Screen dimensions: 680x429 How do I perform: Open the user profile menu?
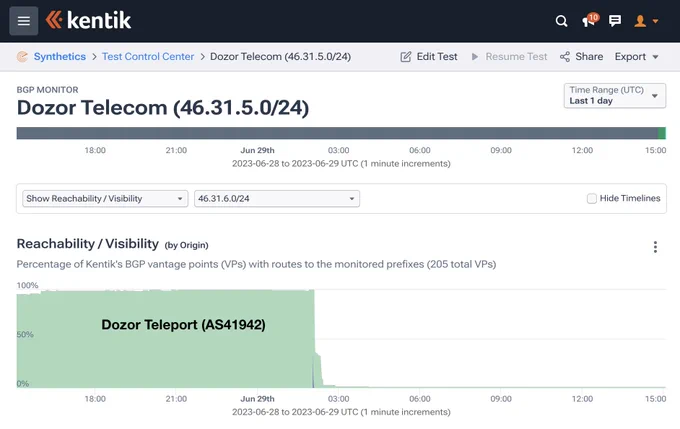tap(646, 21)
